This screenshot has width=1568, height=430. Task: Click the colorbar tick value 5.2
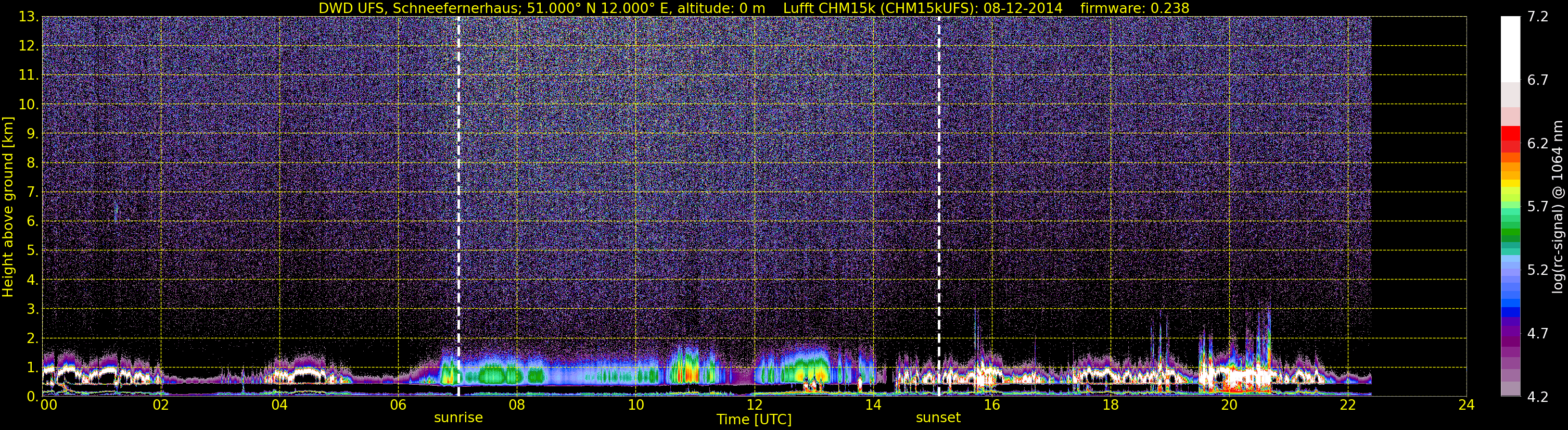click(x=1537, y=270)
